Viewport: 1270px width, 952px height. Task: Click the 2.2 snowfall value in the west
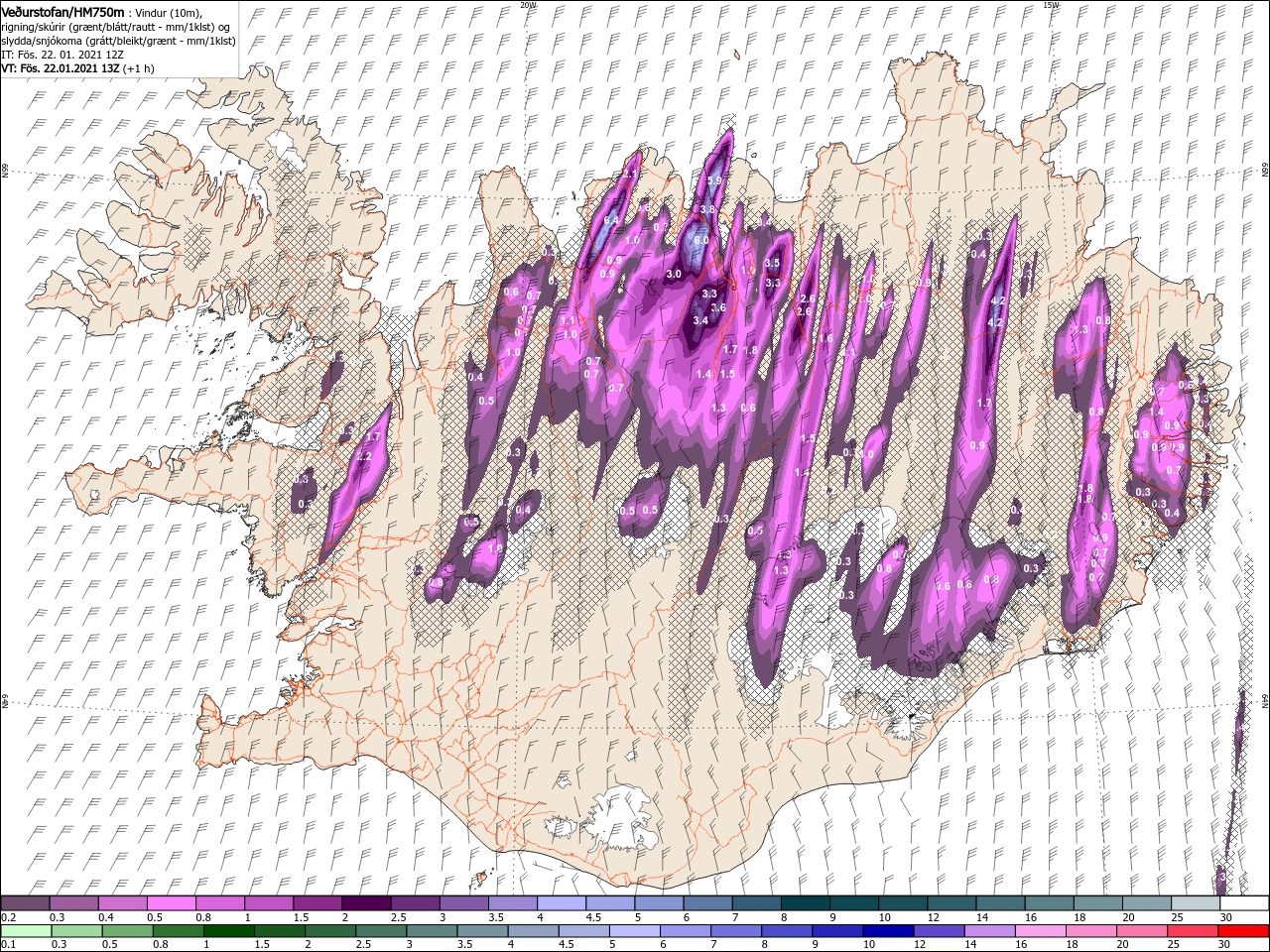[x=363, y=456]
